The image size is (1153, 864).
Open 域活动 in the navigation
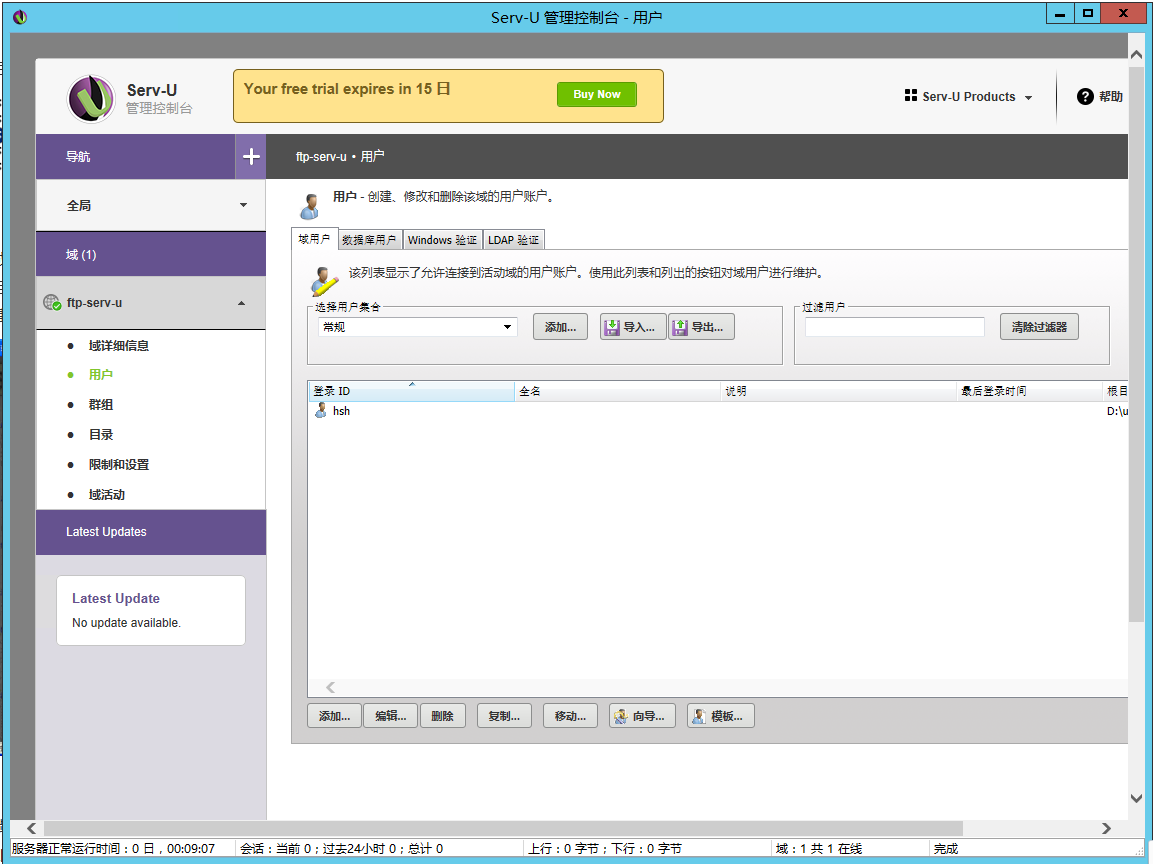tap(107, 495)
